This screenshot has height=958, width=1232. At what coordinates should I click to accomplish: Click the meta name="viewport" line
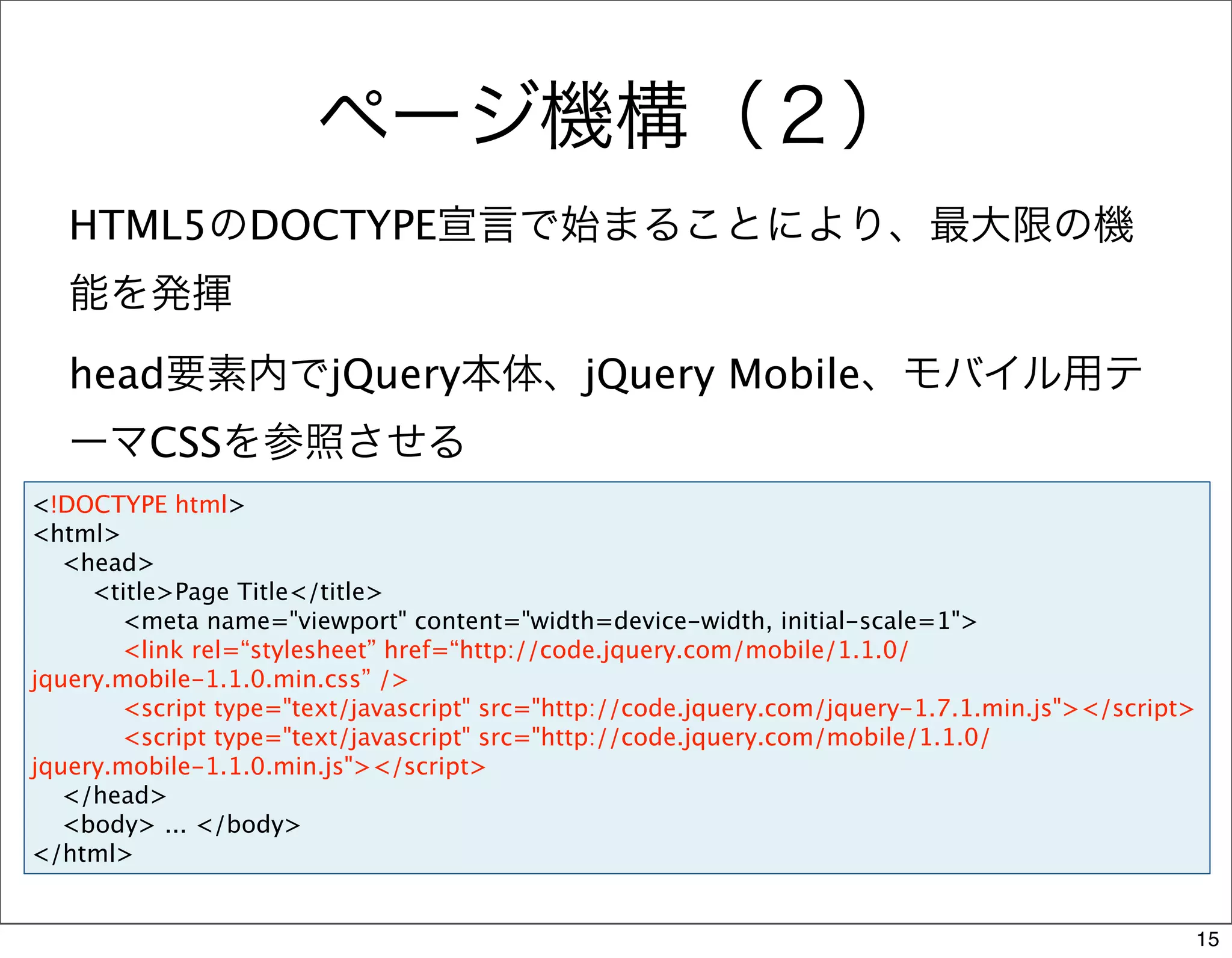pos(550,621)
